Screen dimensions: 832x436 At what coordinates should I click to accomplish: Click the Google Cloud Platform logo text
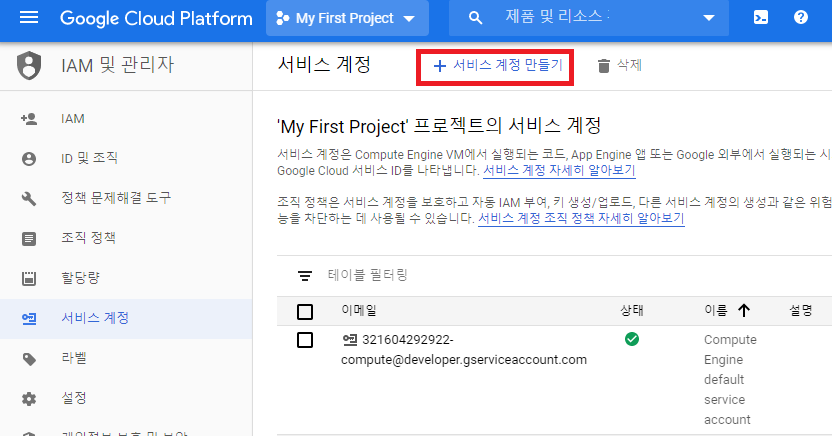pyautogui.click(x=156, y=19)
